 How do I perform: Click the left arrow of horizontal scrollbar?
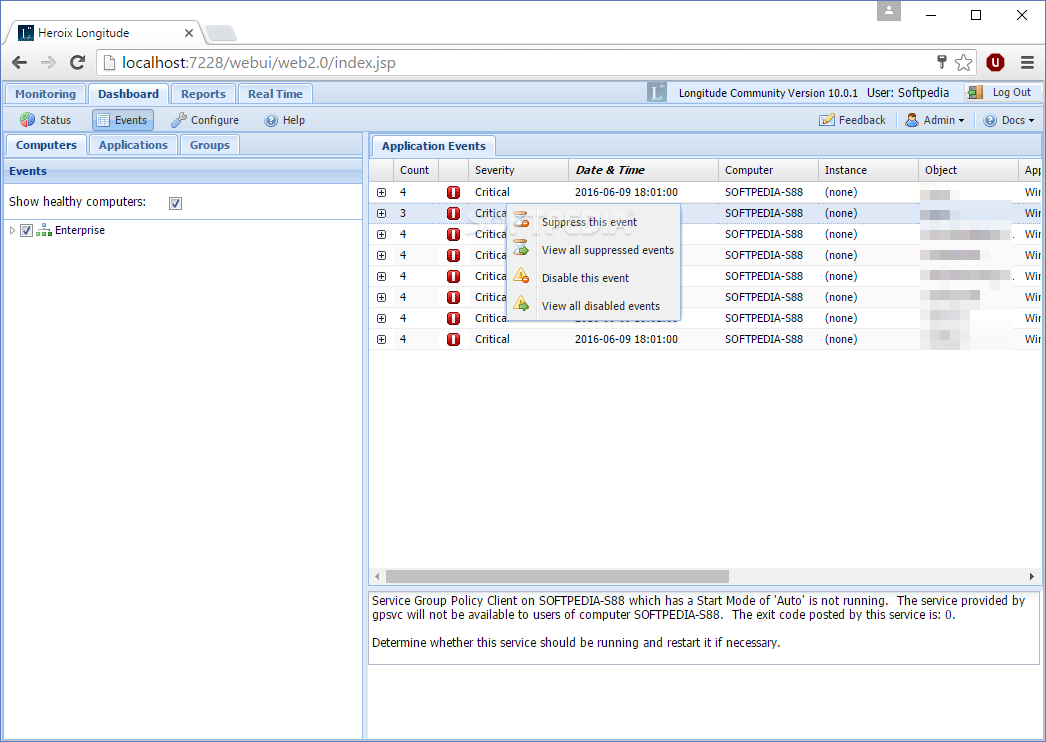point(378,576)
